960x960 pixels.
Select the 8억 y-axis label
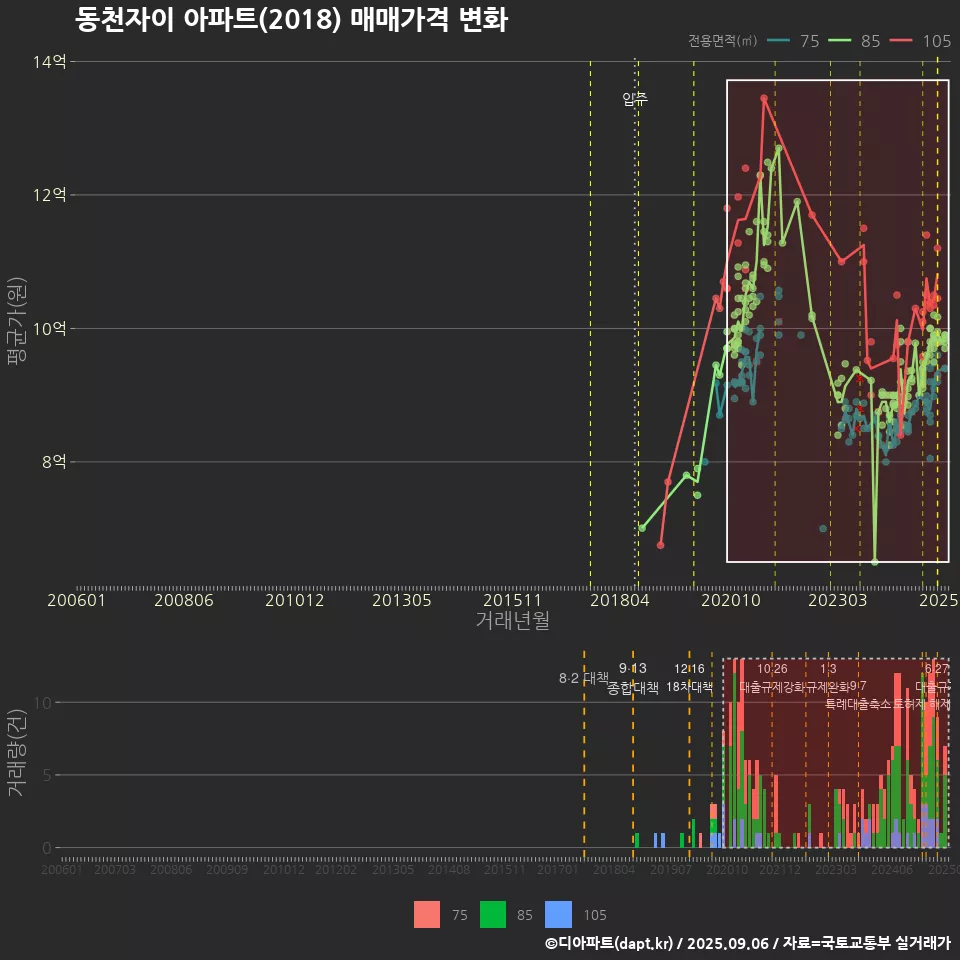point(54,462)
